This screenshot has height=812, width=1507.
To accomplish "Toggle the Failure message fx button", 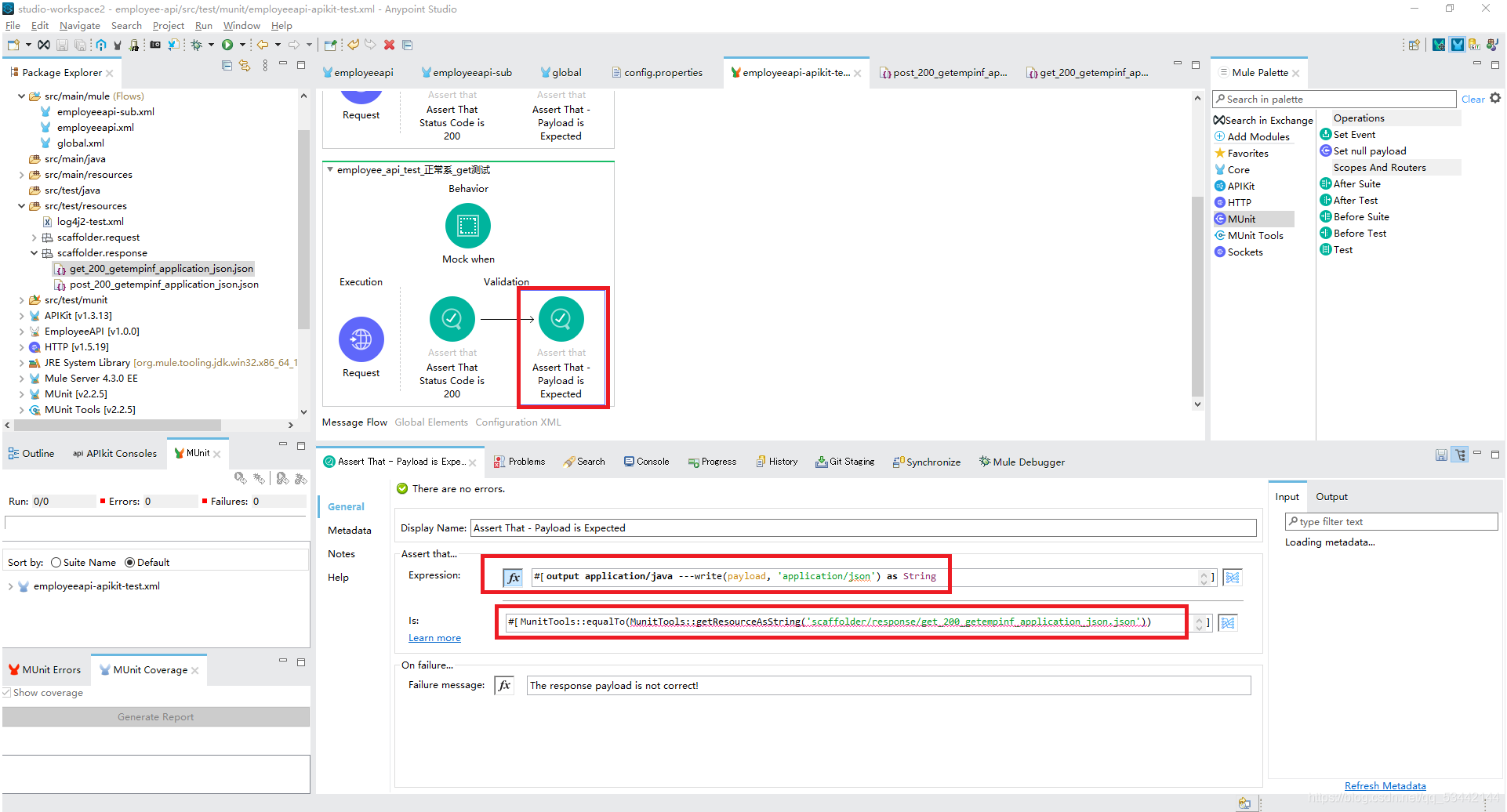I will pyautogui.click(x=504, y=686).
